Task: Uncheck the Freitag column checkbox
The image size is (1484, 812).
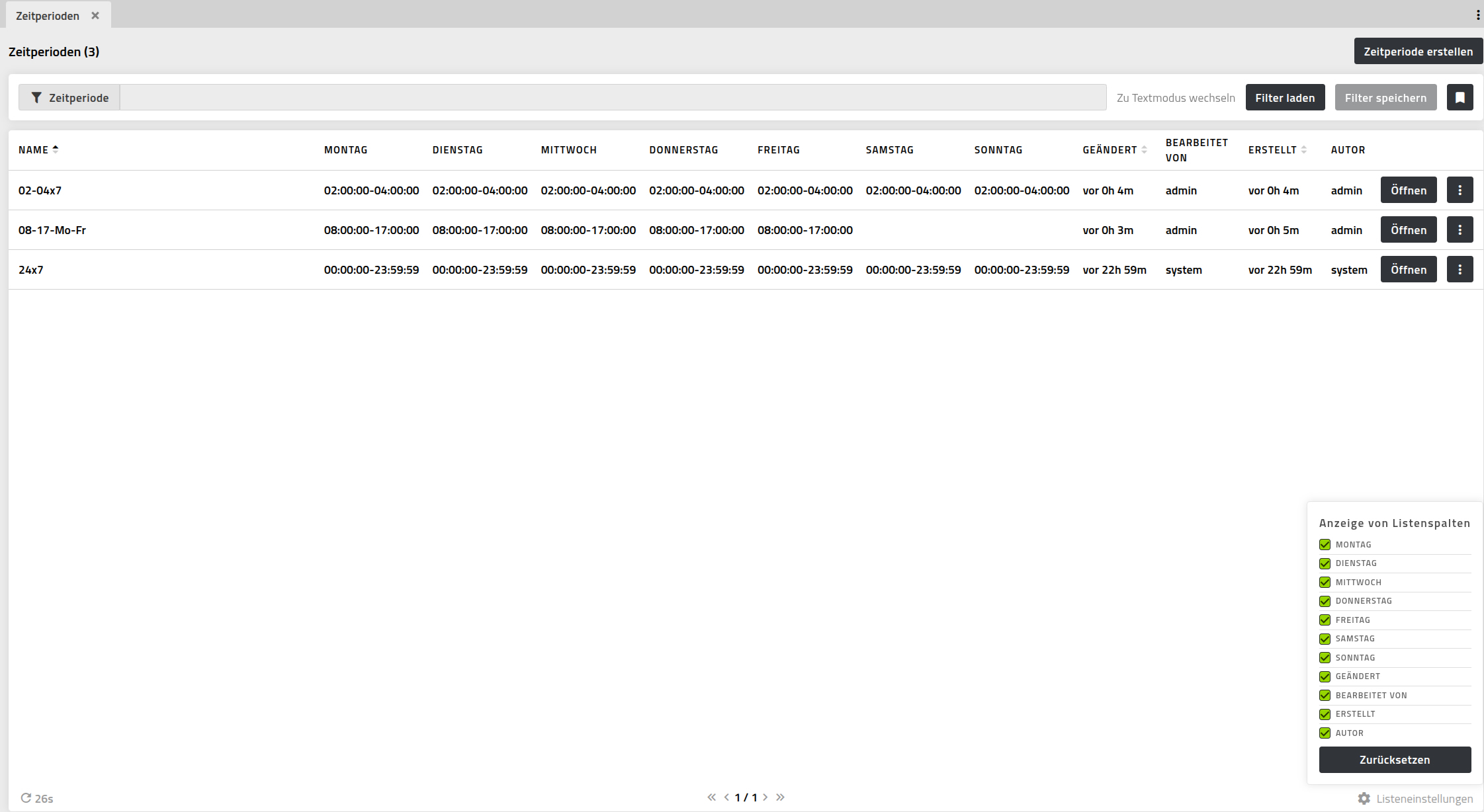Action: tap(1325, 620)
